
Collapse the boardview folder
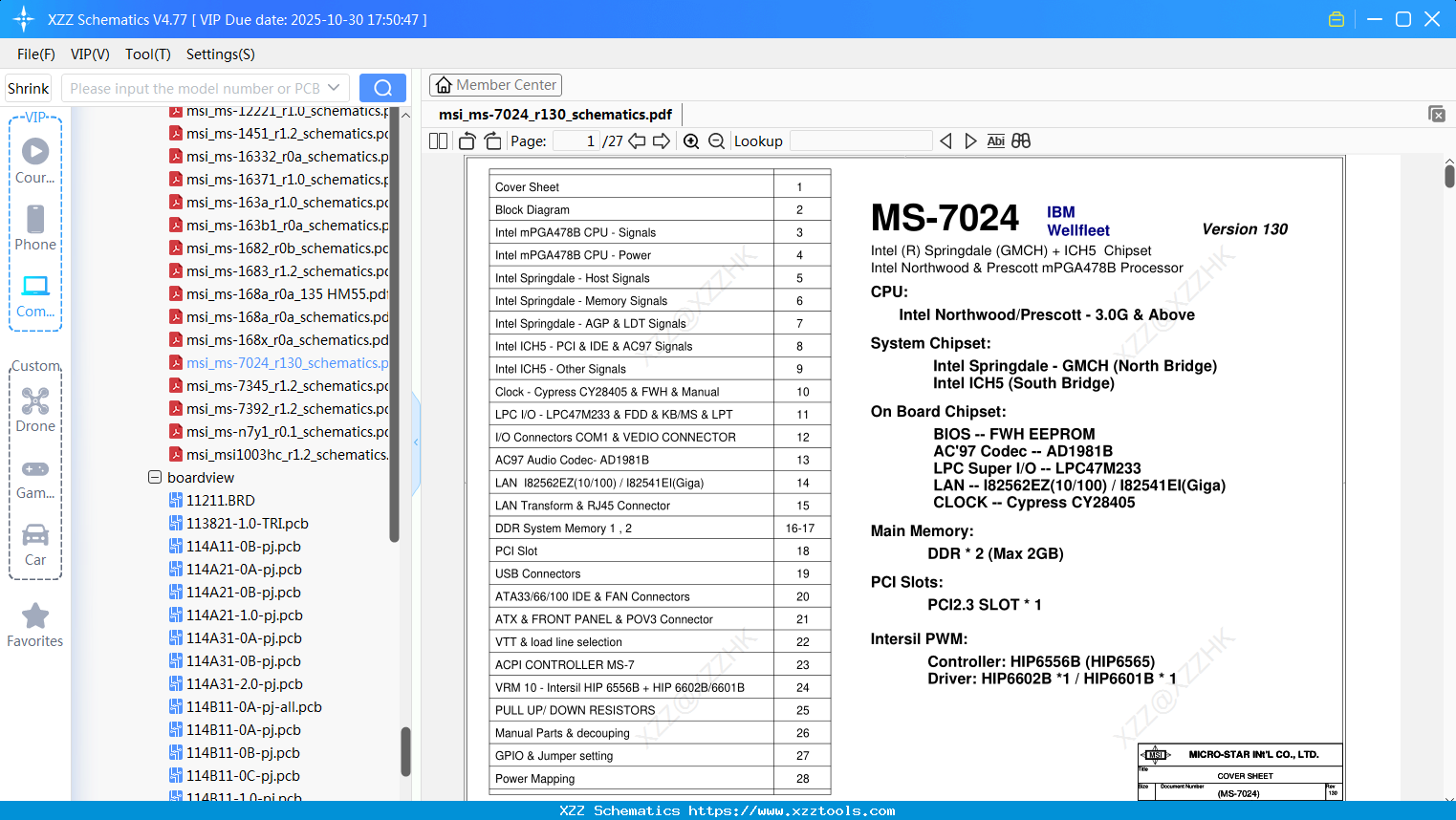point(155,477)
